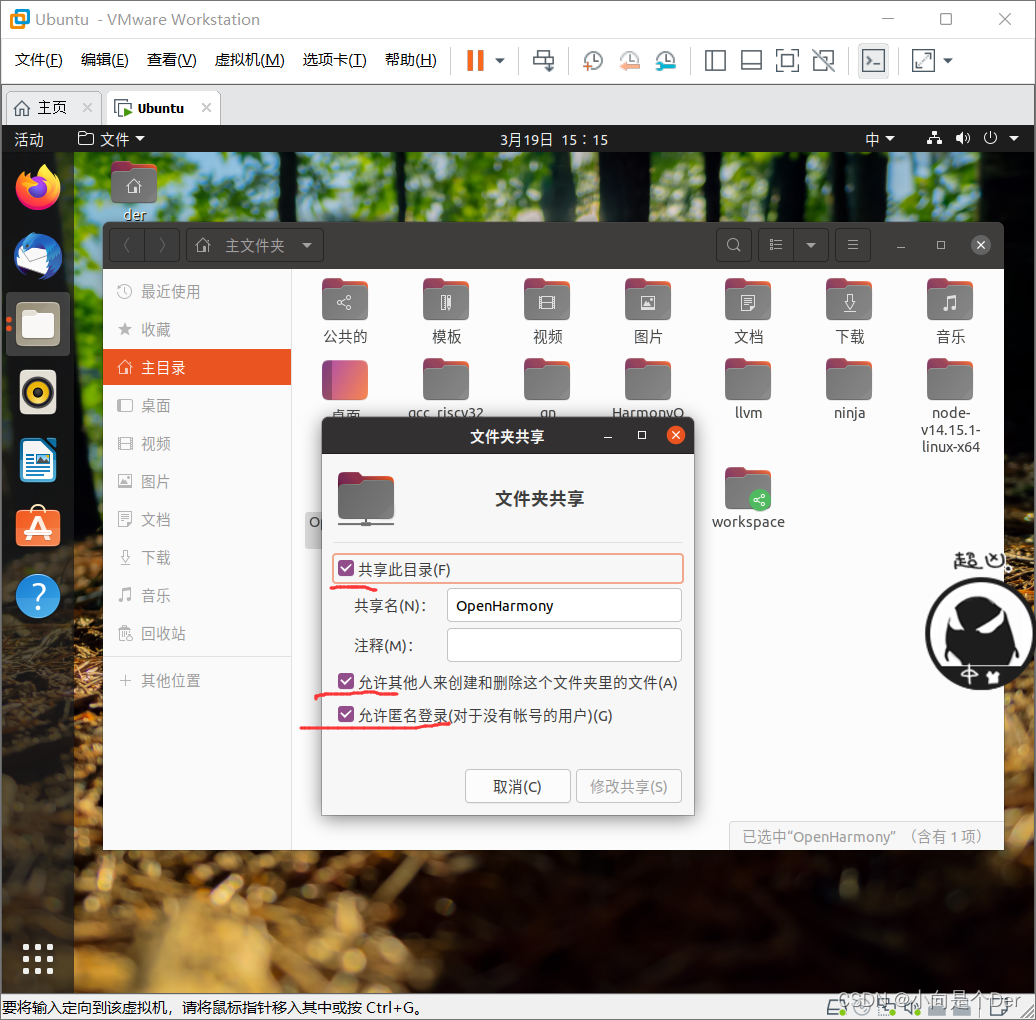Open the Files app in the dock
This screenshot has width=1036, height=1020.
click(37, 324)
